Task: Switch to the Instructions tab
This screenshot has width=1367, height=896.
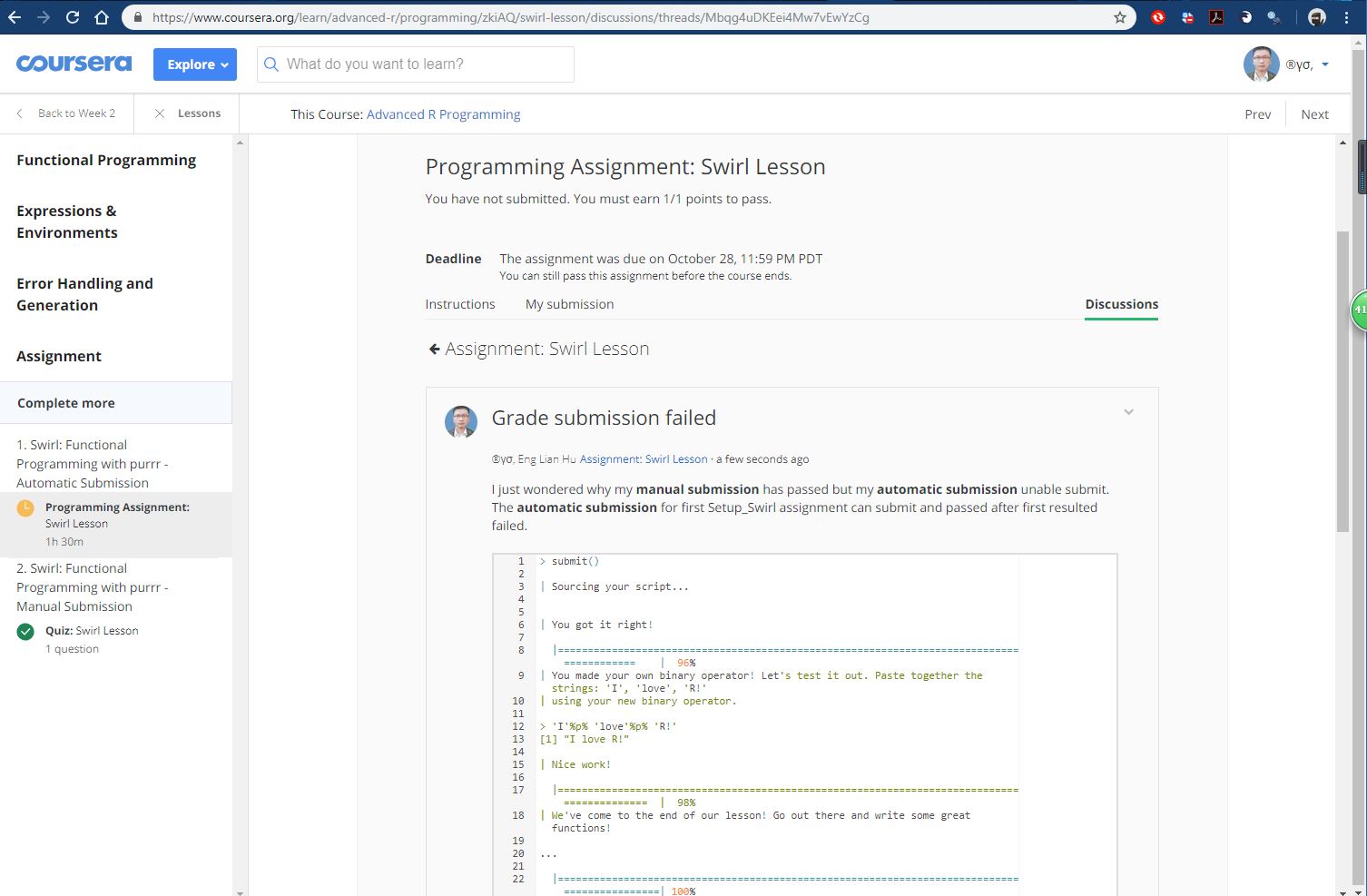Action: [460, 304]
